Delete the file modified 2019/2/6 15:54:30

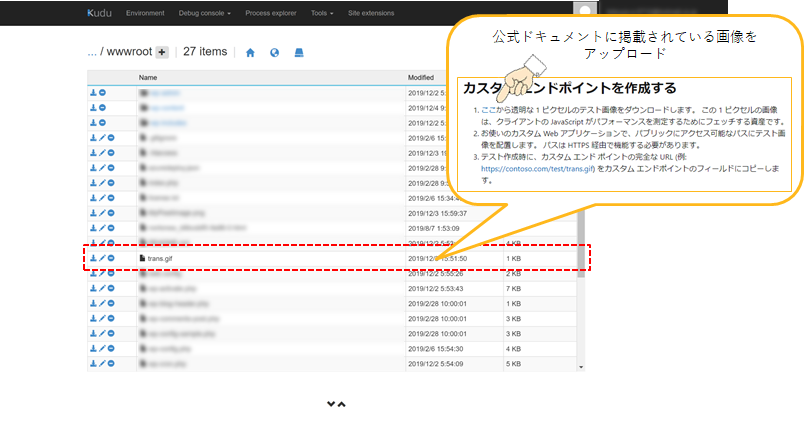click(x=111, y=348)
